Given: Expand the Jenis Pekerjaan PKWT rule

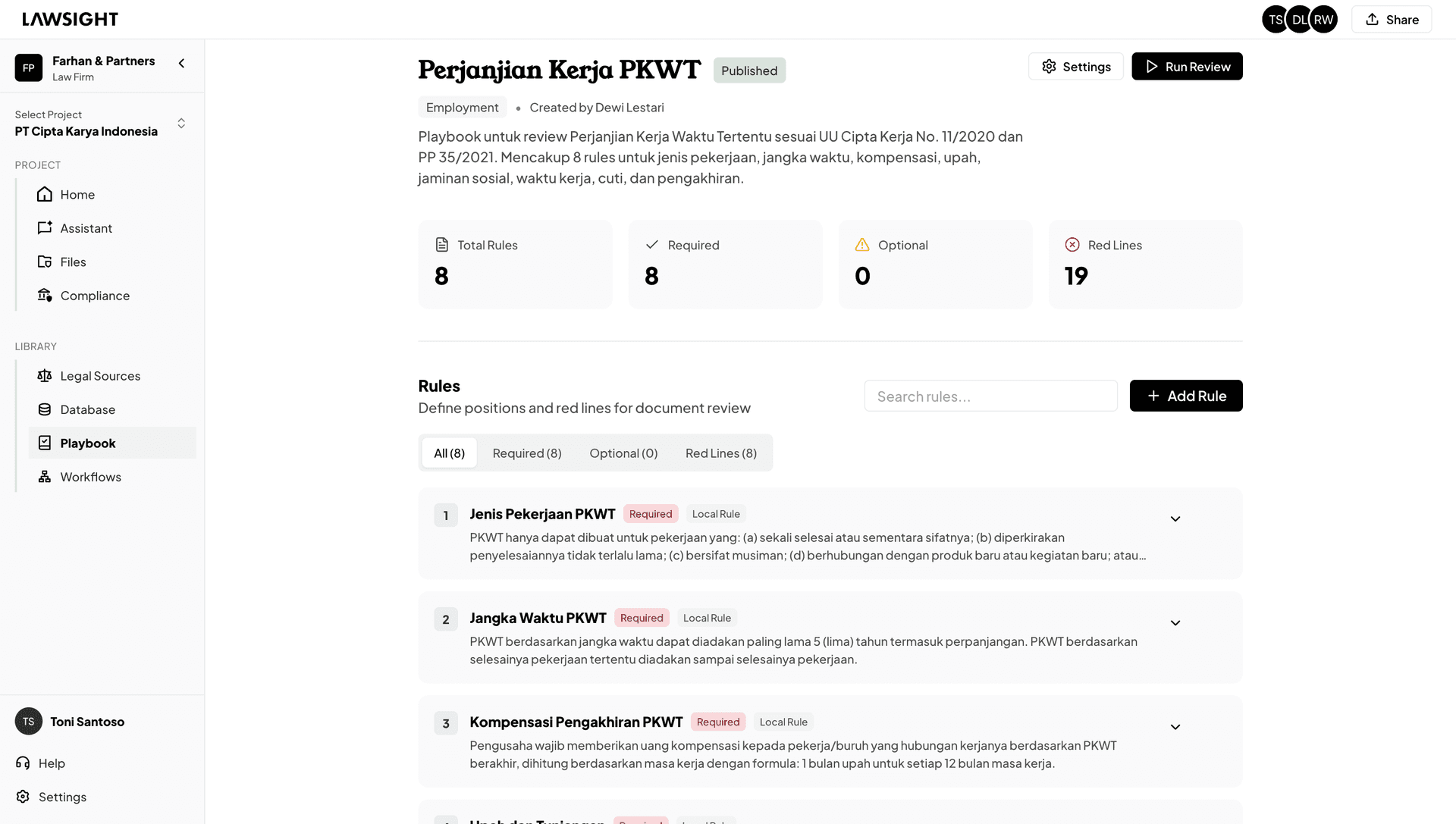Looking at the screenshot, I should click(x=1175, y=519).
